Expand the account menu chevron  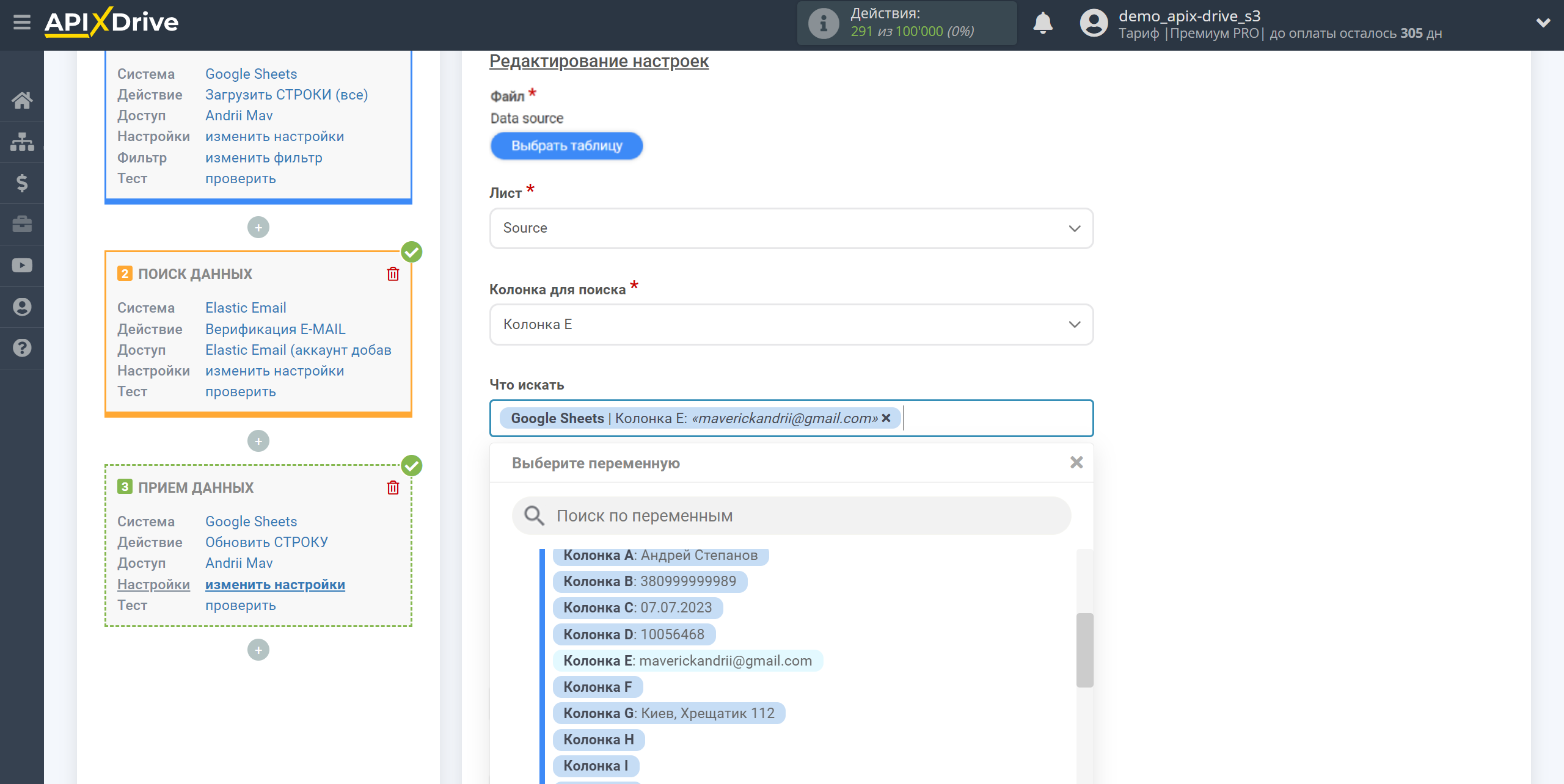pos(1543,23)
